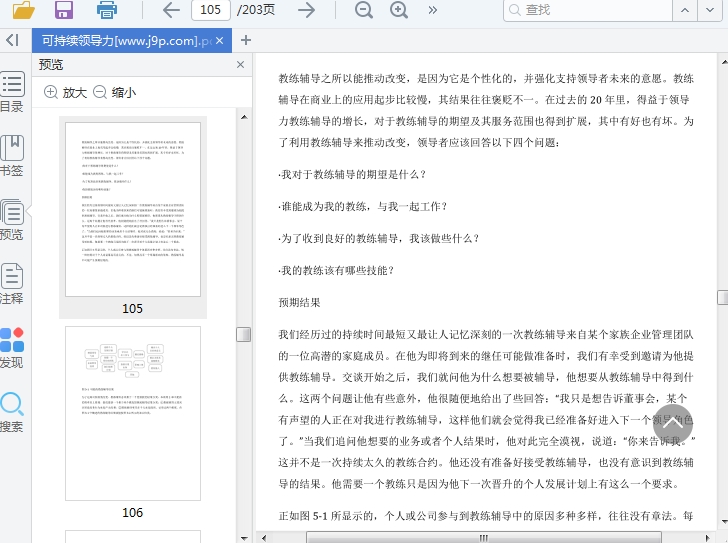Click the line 为了收到良好的教练辅导，我该做些什么

pyautogui.click(x=379, y=239)
